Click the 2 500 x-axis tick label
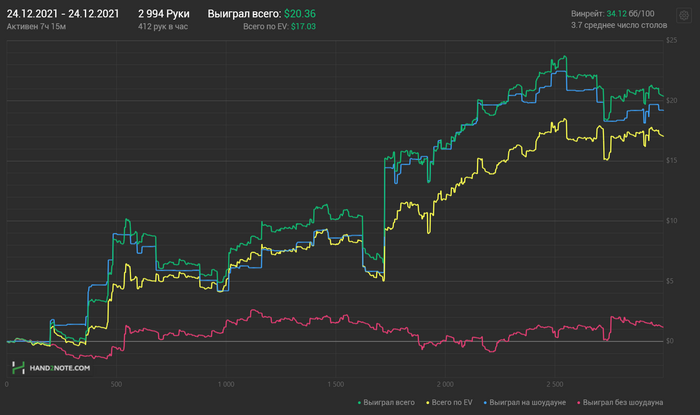Image resolution: width=700 pixels, height=415 pixels. [x=554, y=384]
